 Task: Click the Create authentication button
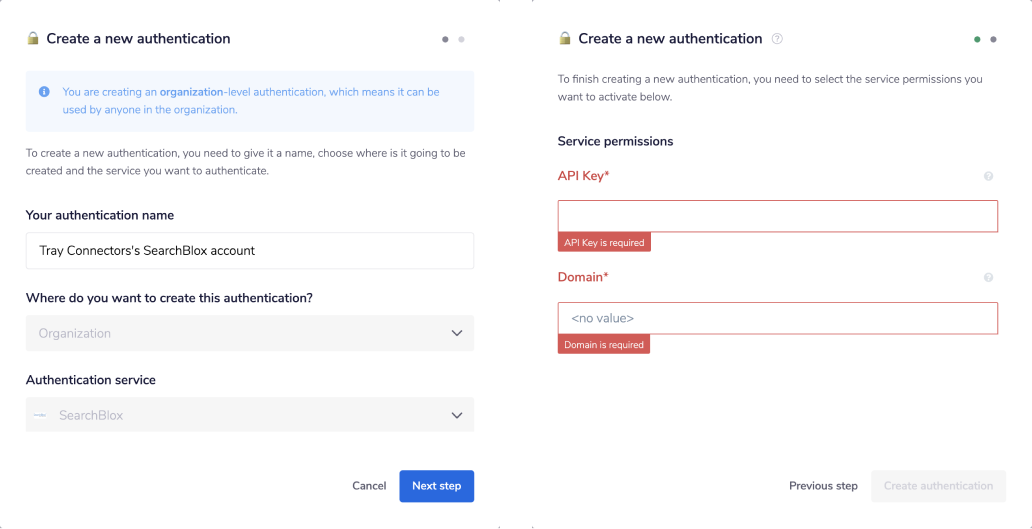(x=938, y=486)
